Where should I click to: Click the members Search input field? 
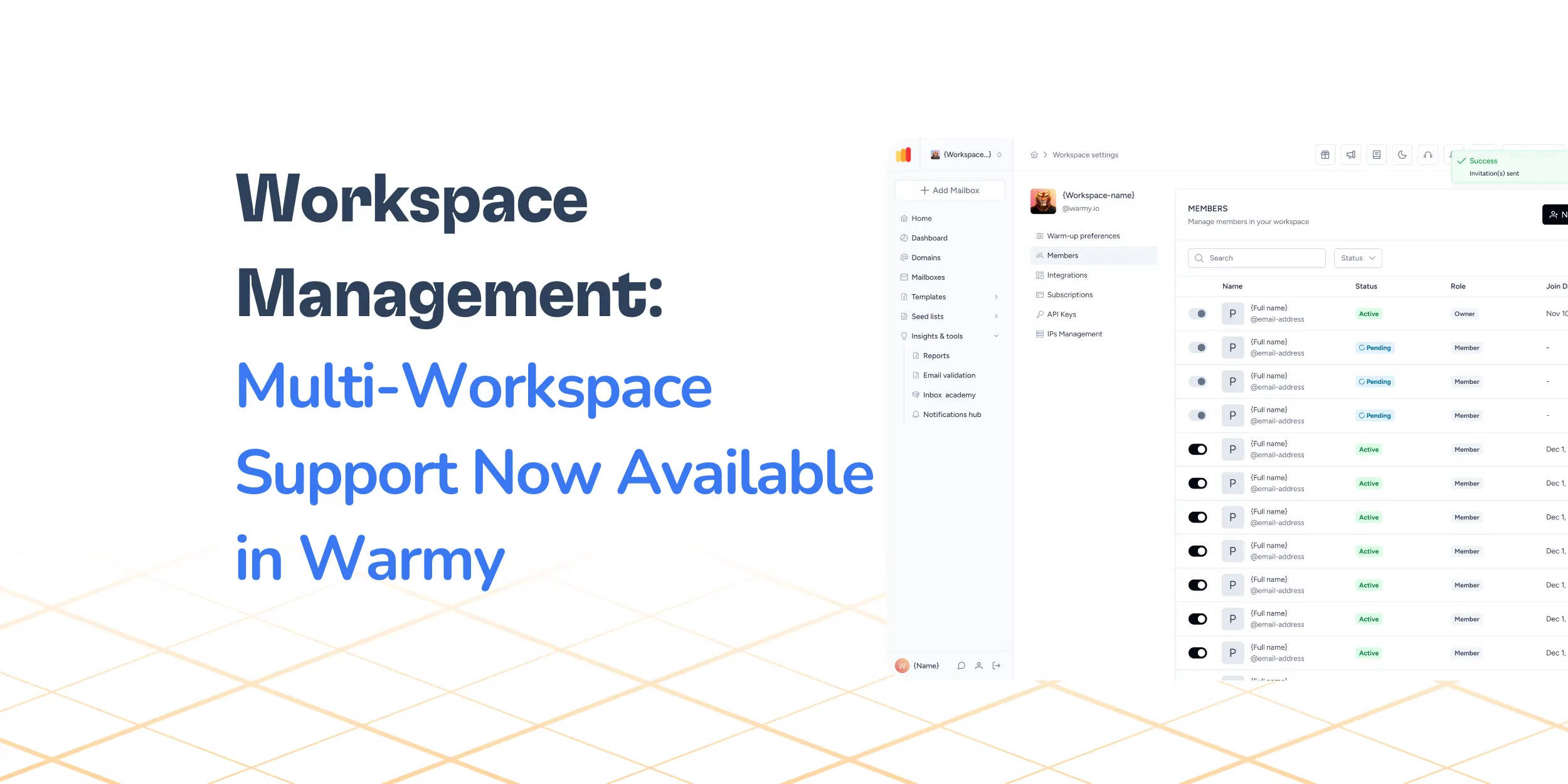click(1256, 258)
